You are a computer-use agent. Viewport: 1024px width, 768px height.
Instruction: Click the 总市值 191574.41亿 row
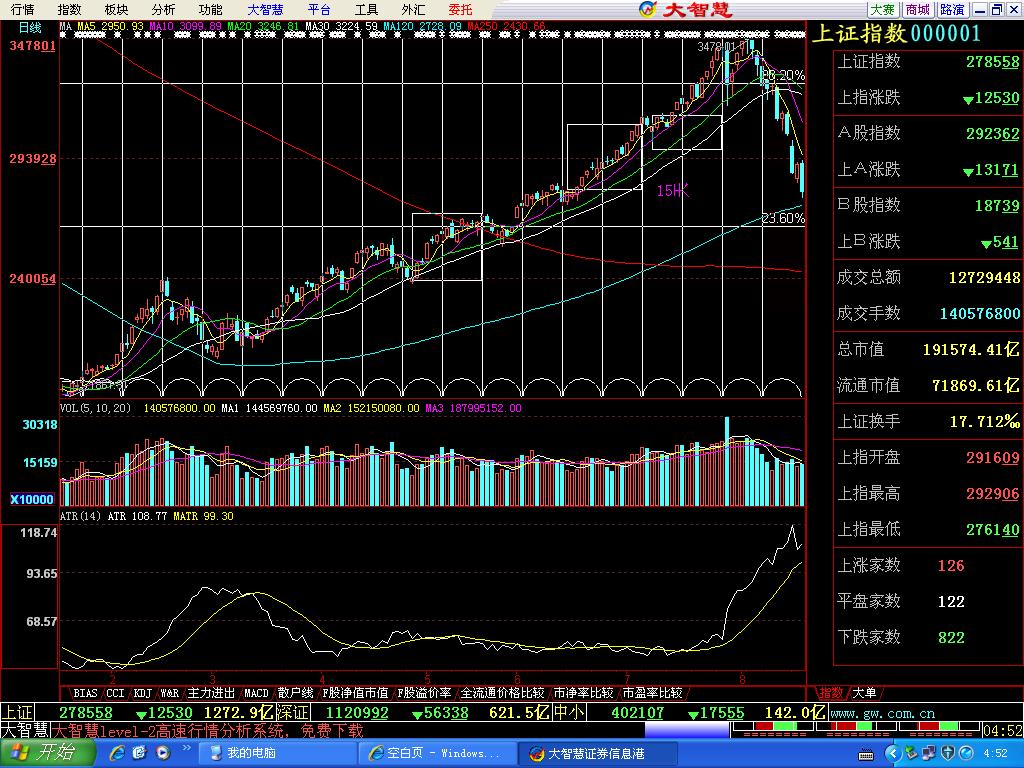point(928,349)
